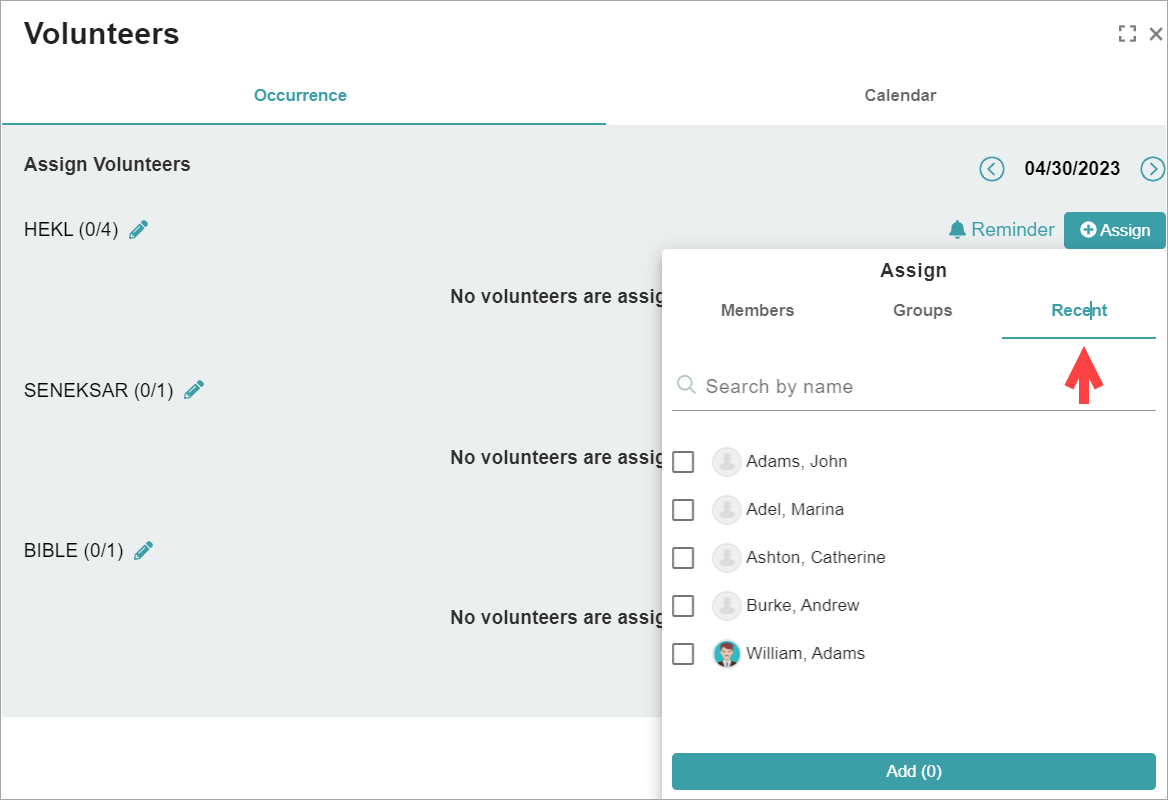Edit the HEKL position with pencil icon

[139, 229]
